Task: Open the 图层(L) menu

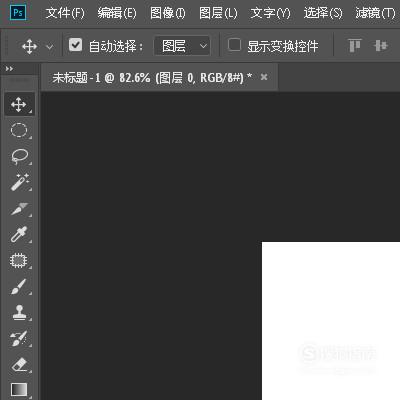Action: coord(218,13)
